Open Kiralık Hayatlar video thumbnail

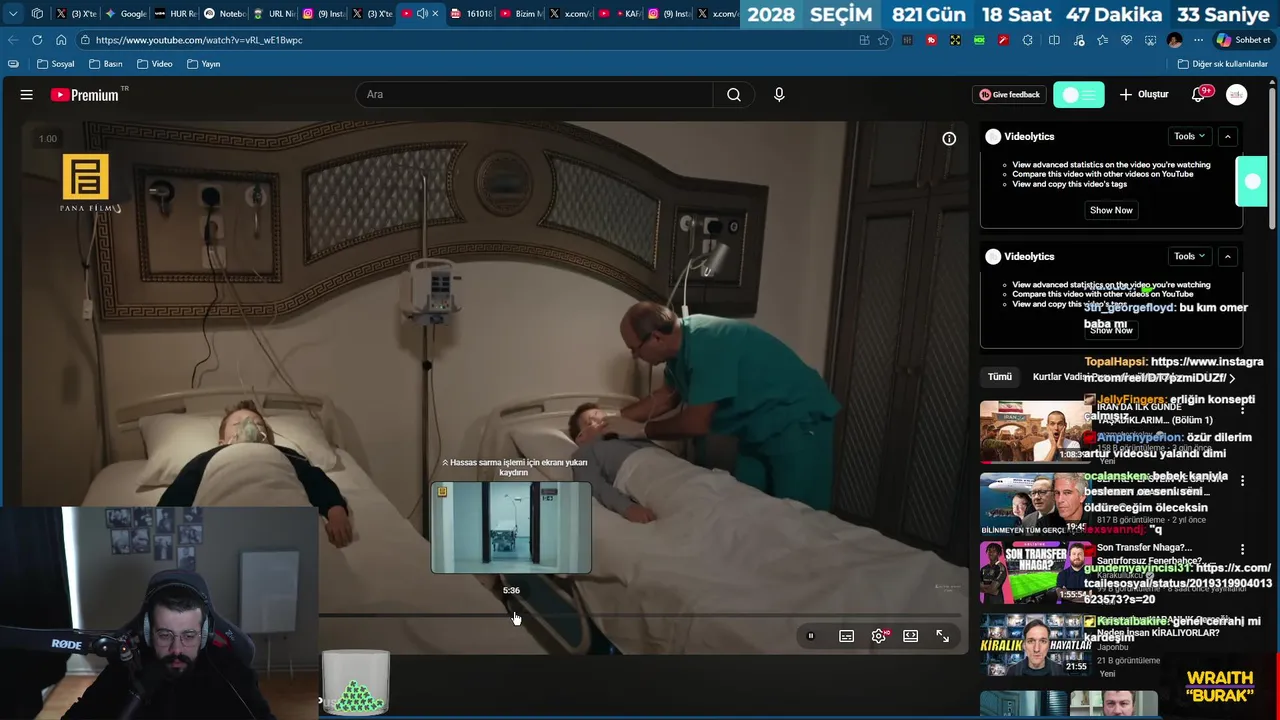point(1034,644)
